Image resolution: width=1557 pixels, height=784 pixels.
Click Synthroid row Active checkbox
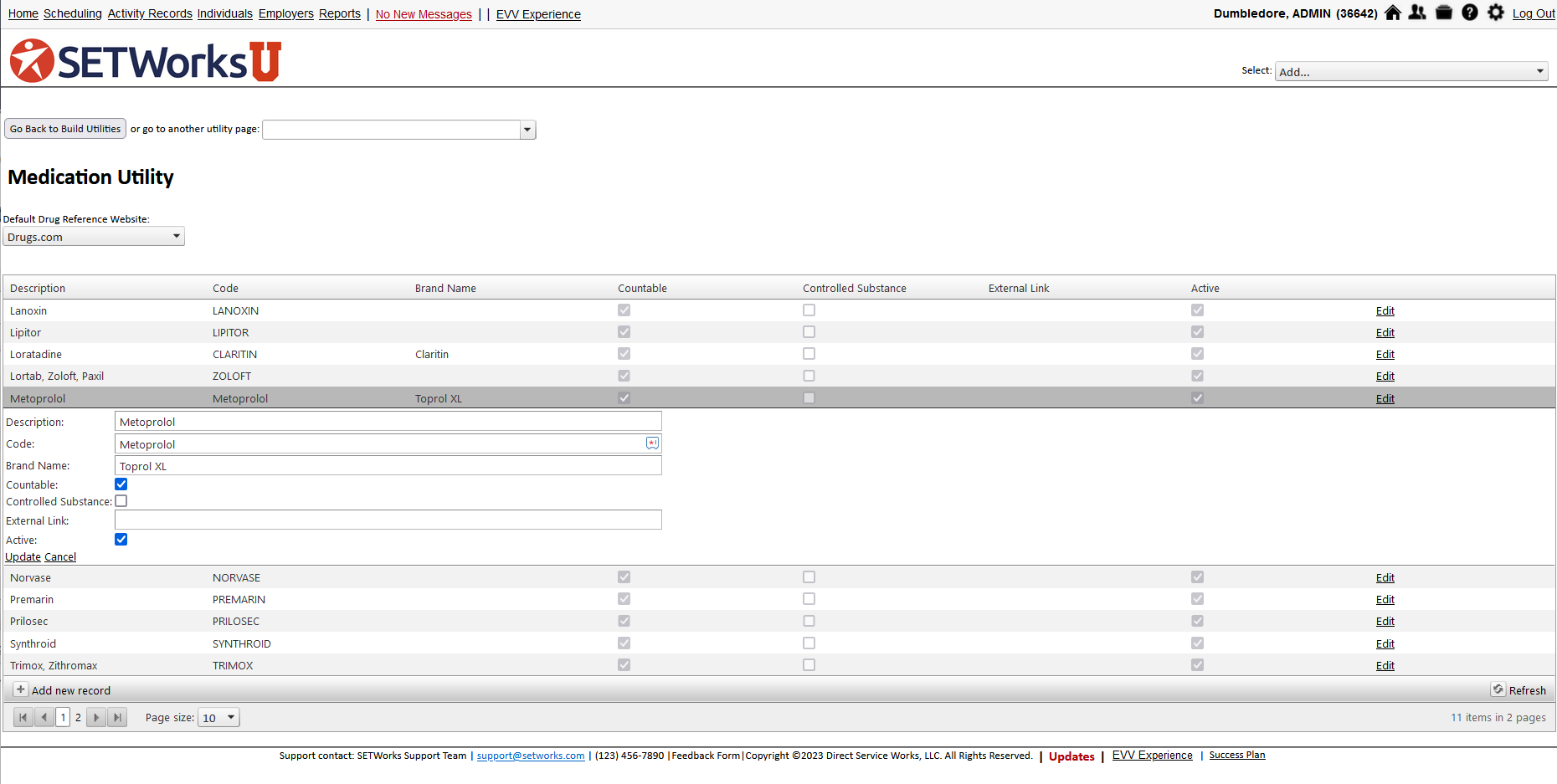tap(1198, 643)
